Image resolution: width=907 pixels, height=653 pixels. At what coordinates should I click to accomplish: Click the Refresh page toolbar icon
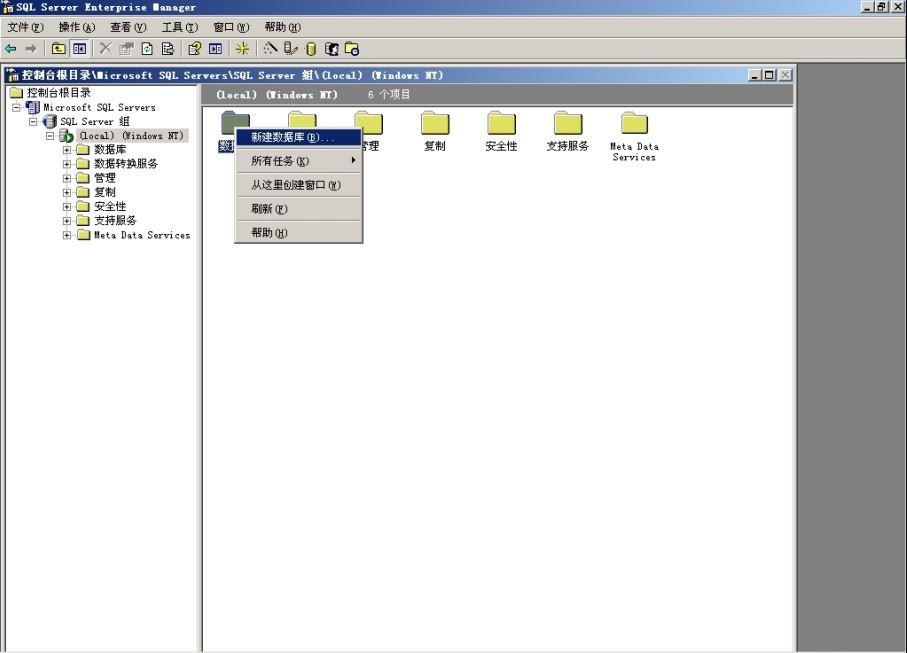click(148, 49)
